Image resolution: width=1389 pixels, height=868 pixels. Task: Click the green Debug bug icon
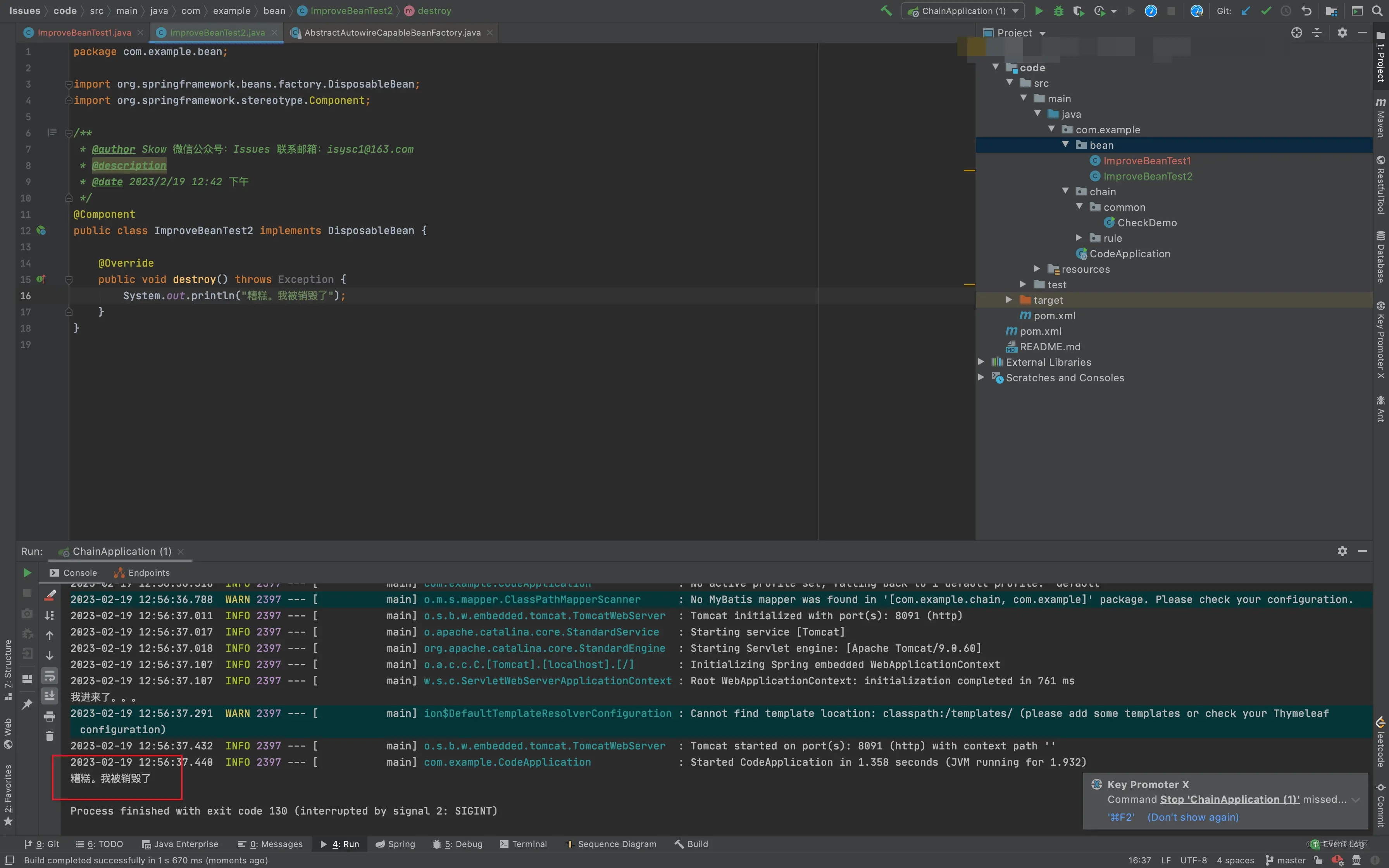(1058, 11)
